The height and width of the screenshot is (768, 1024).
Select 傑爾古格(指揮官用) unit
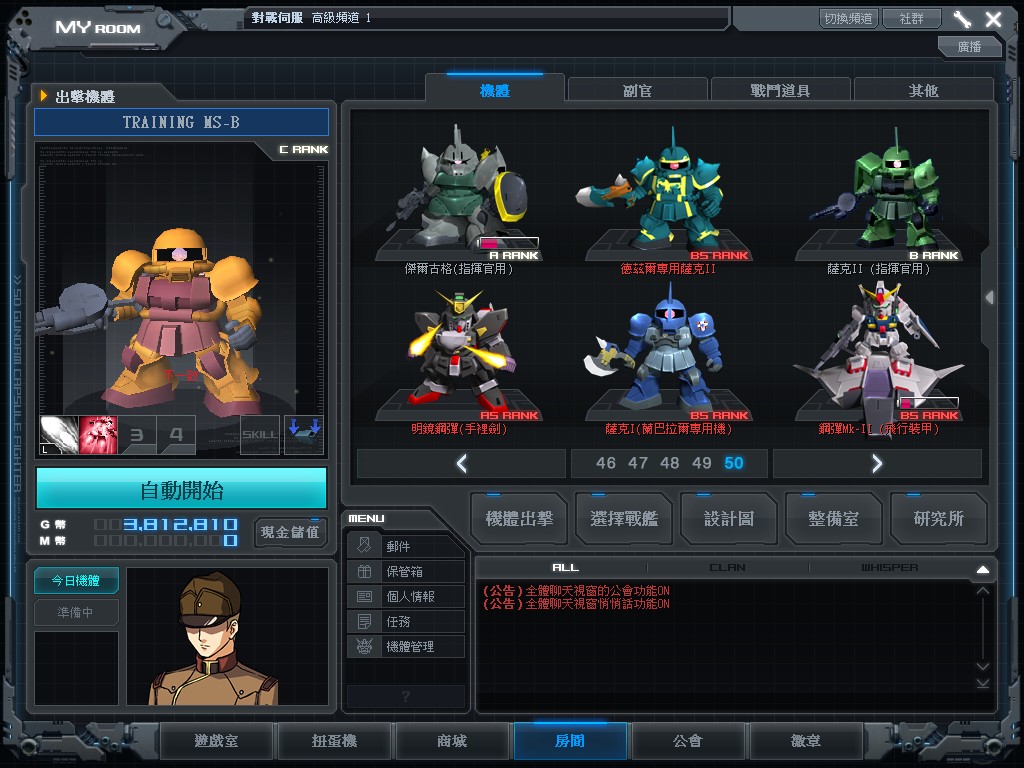tap(458, 197)
